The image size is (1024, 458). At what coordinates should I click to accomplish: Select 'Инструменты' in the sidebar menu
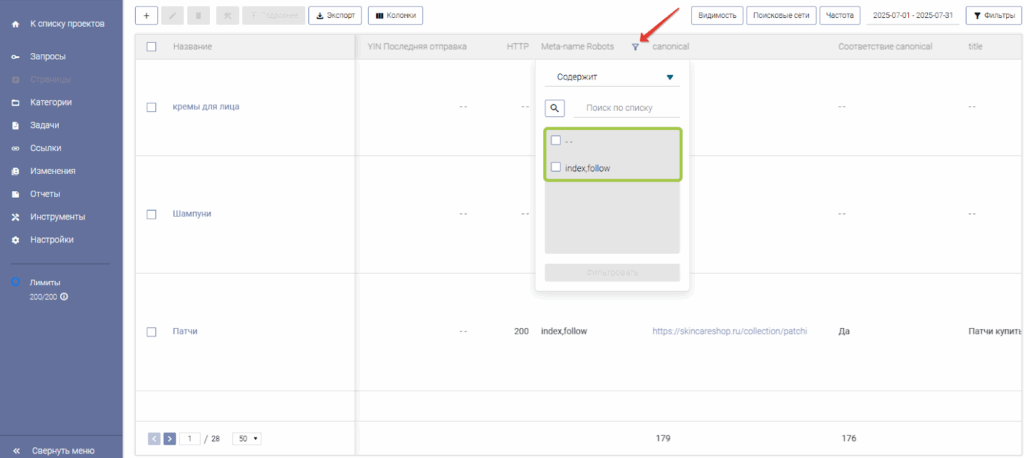(x=58, y=217)
